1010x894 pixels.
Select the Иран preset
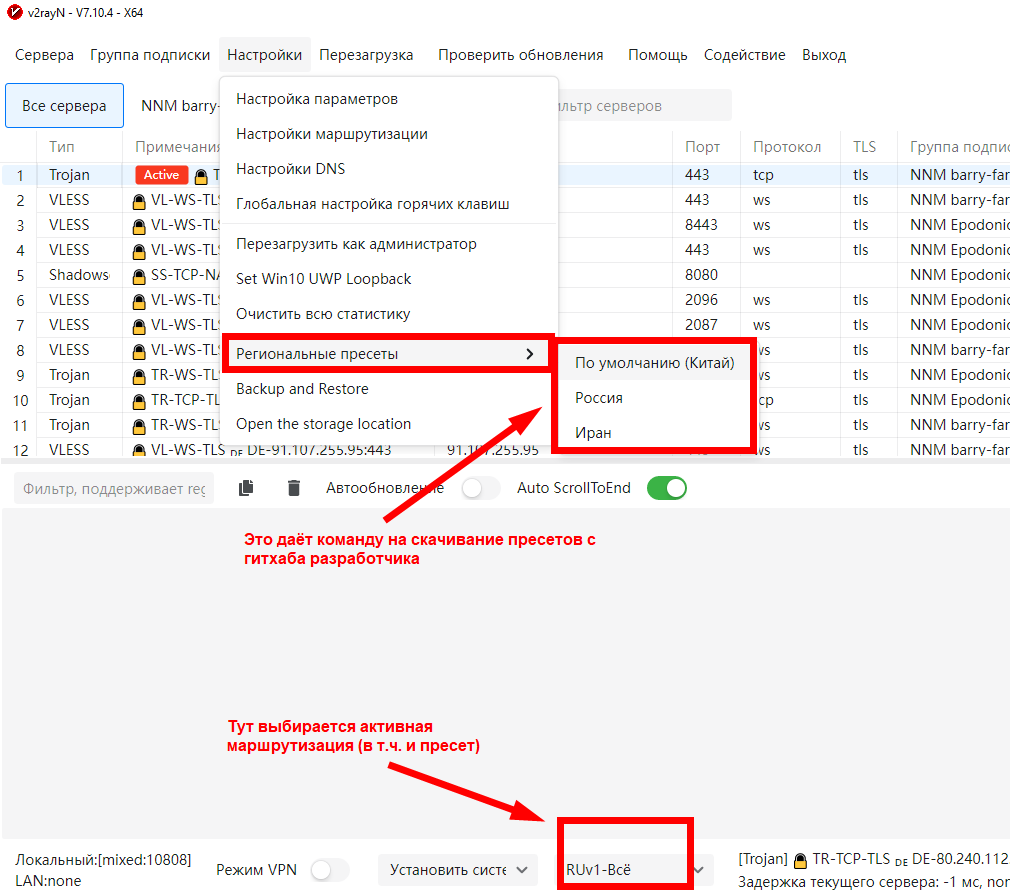click(x=654, y=433)
